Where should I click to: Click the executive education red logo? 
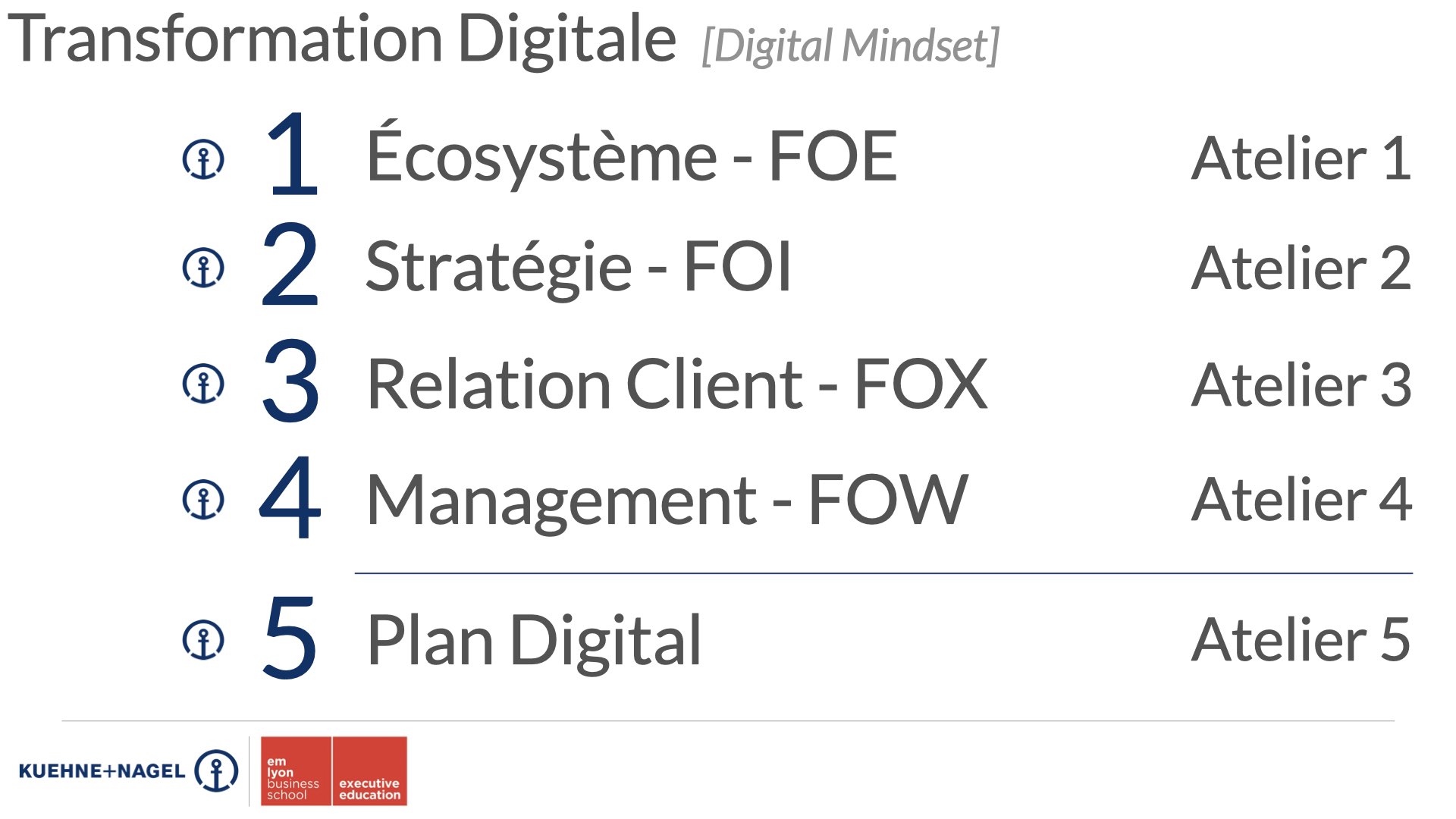(x=369, y=771)
